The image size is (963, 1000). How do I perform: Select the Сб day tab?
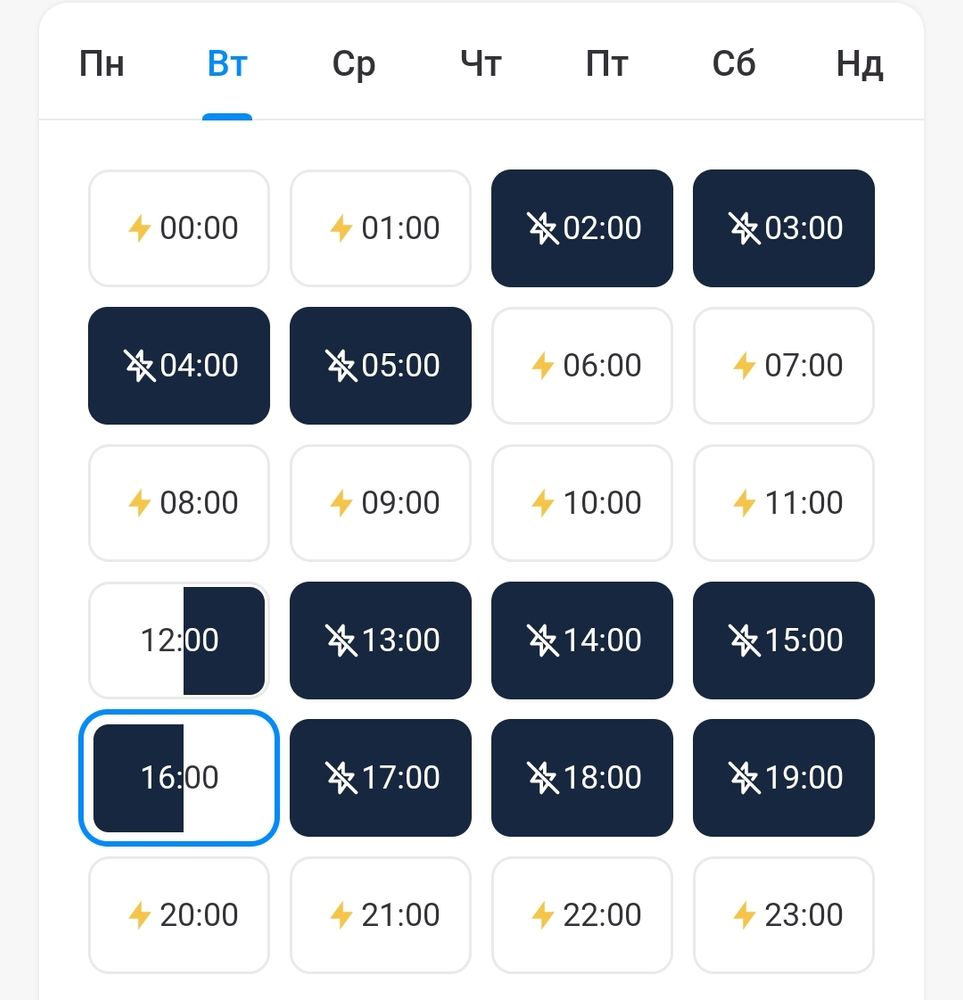point(733,66)
